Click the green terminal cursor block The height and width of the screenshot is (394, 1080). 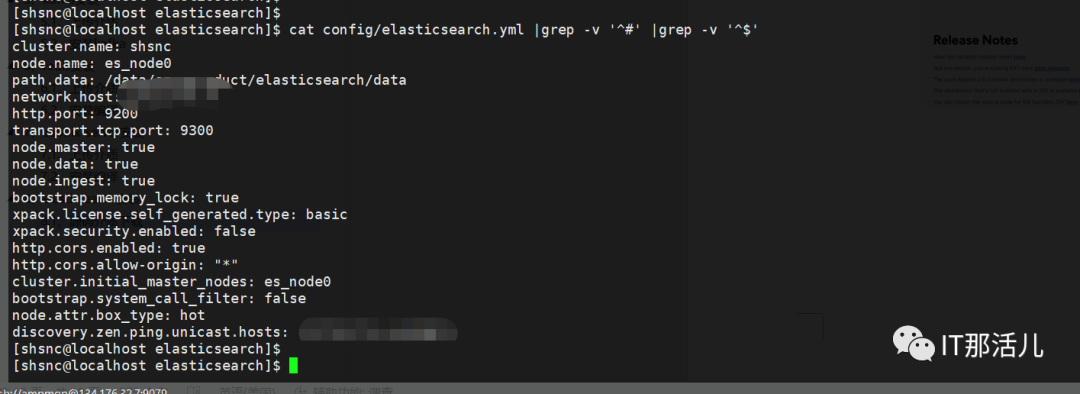point(293,366)
